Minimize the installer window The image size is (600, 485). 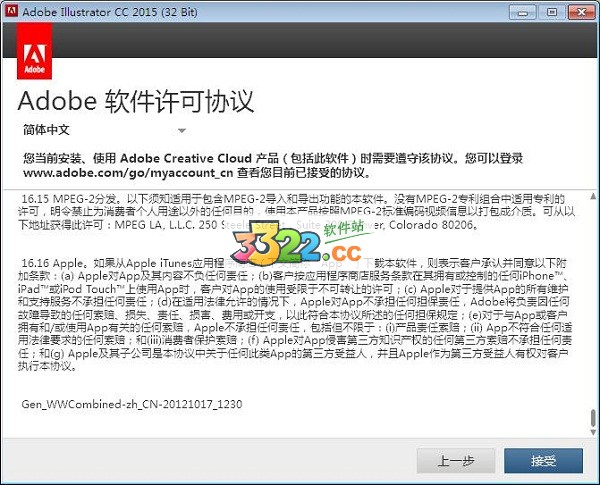coord(522,12)
